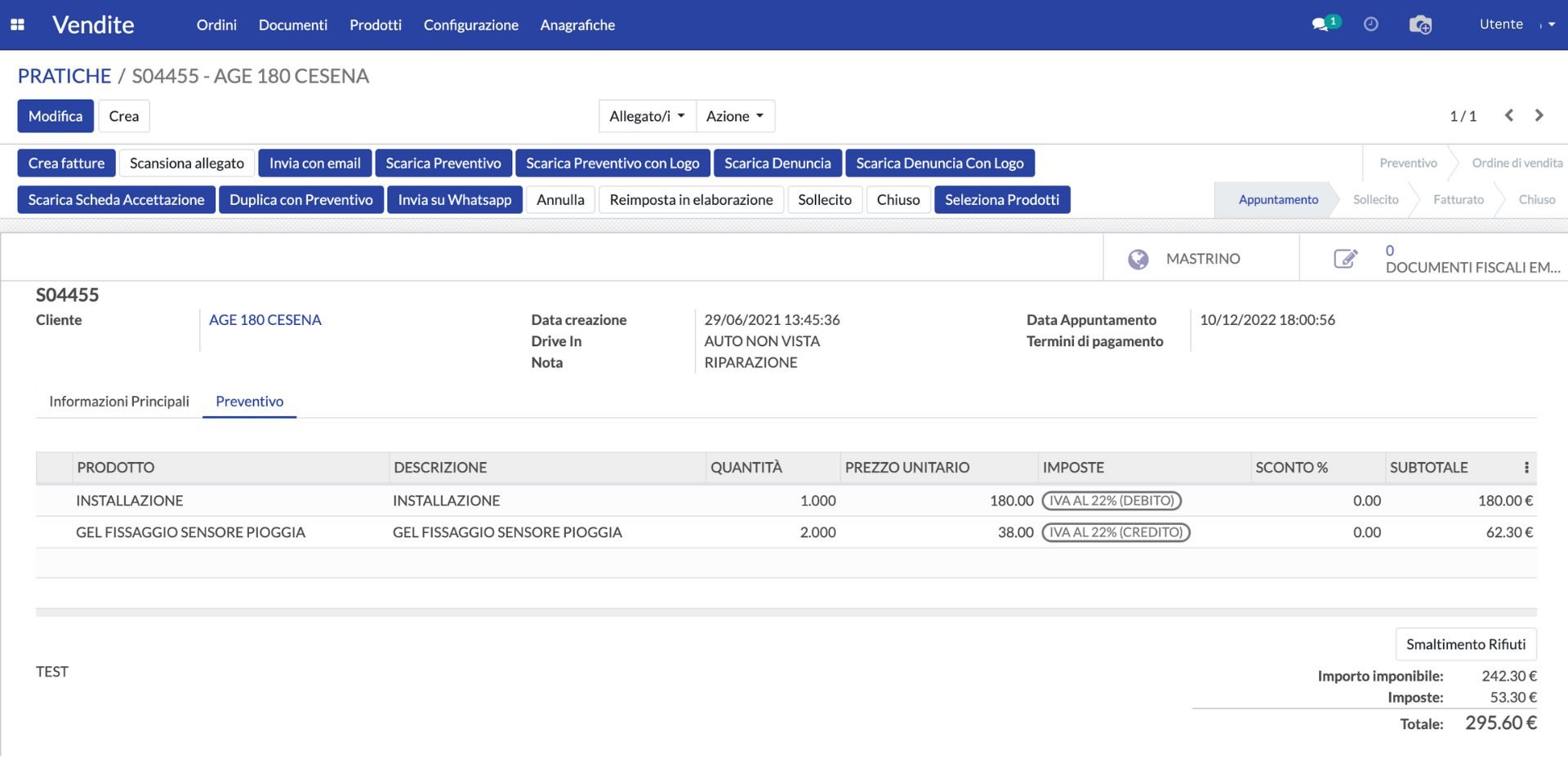
Task: Click the Modifica button
Action: pos(56,116)
